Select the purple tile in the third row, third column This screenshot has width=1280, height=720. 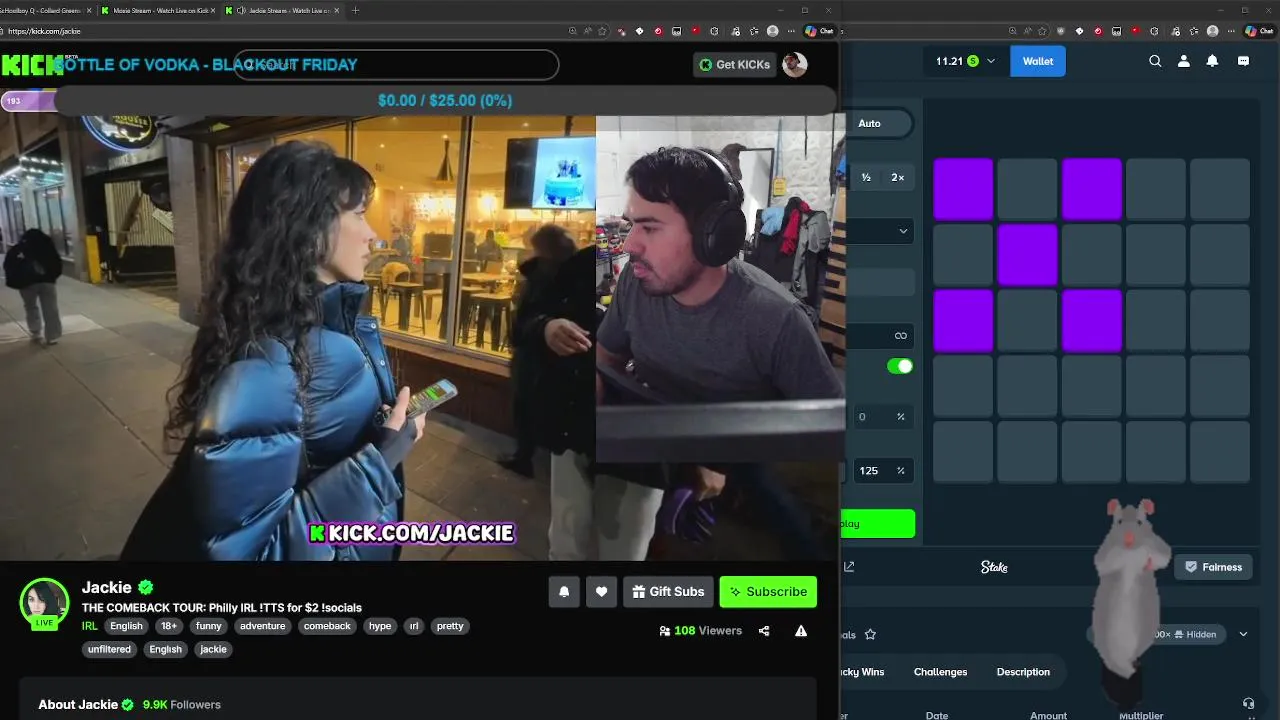1092,321
